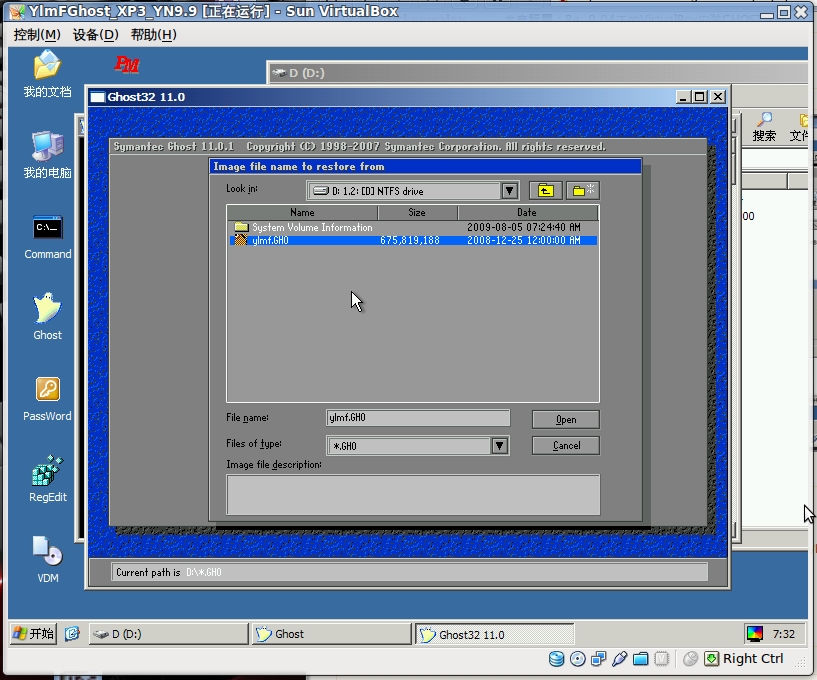This screenshot has height=680, width=817.
Task: Open the 设备(D) menu
Action: 95,34
